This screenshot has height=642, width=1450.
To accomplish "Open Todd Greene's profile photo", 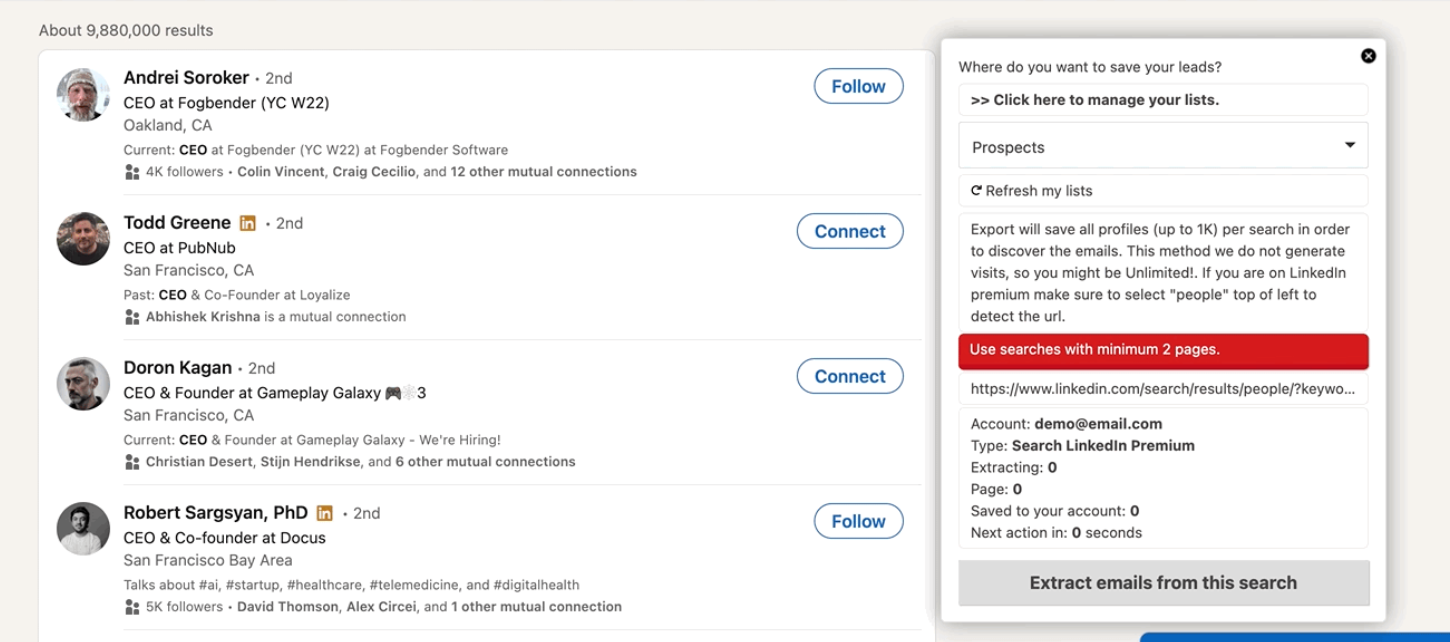I will pyautogui.click(x=83, y=239).
